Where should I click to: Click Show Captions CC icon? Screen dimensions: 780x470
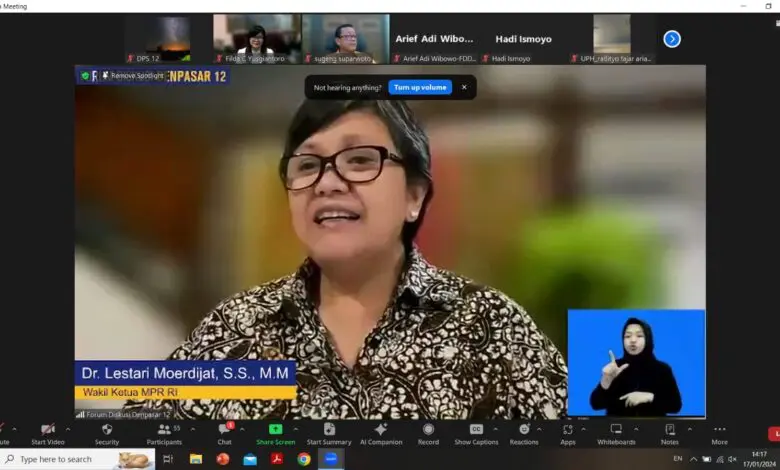point(476,429)
